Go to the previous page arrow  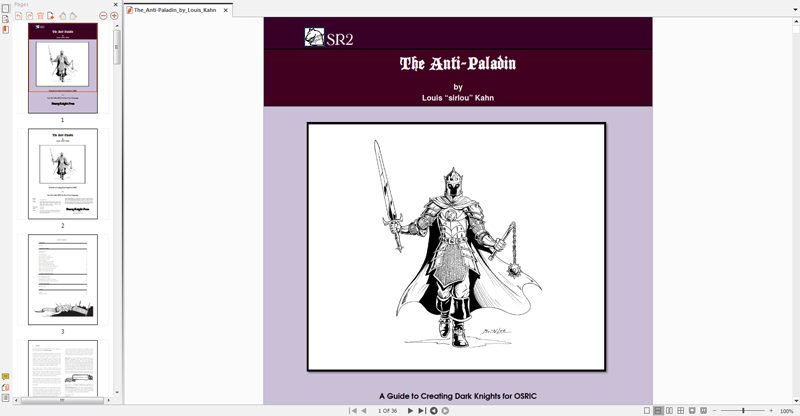pos(363,411)
